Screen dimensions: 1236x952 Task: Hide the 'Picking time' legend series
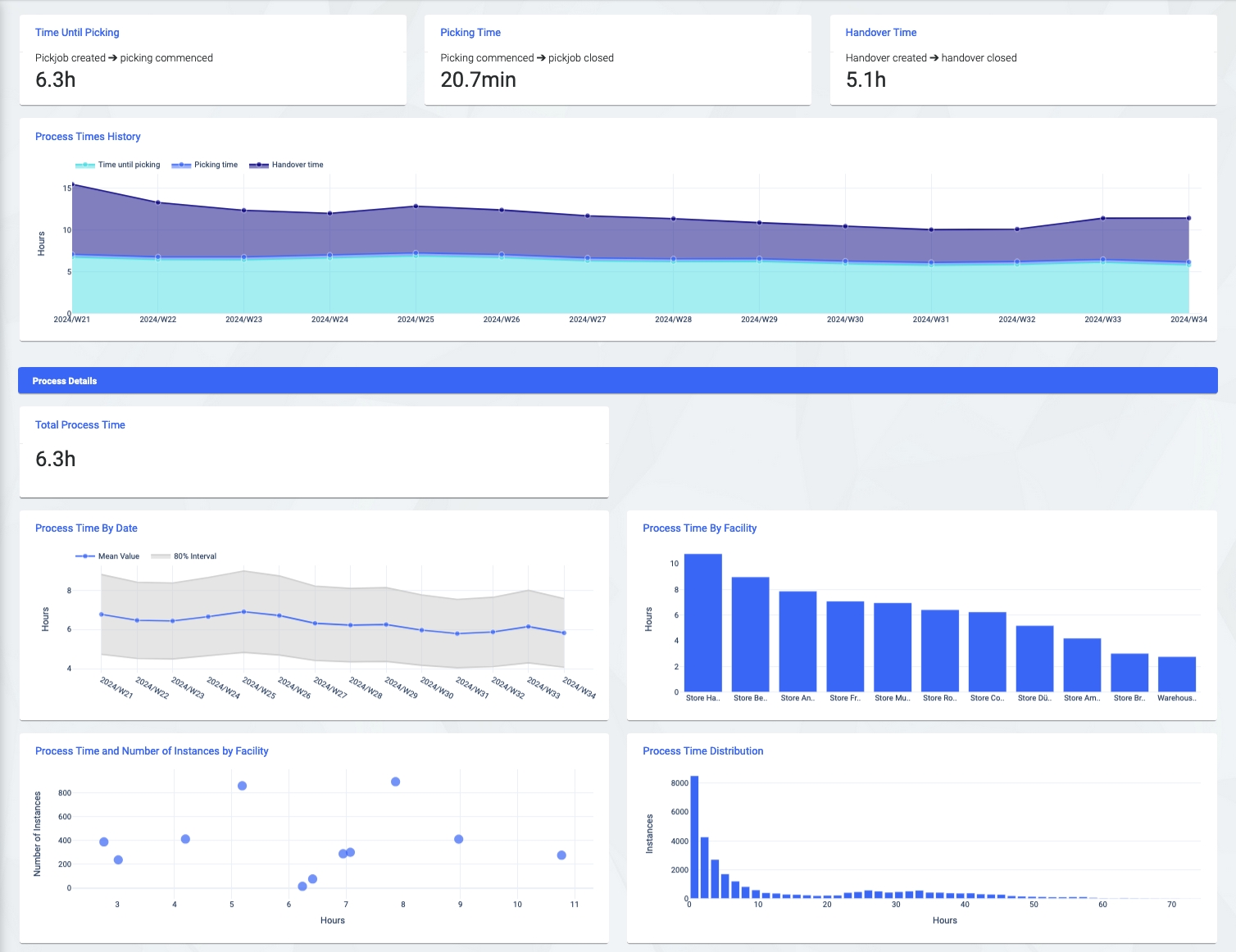[205, 165]
